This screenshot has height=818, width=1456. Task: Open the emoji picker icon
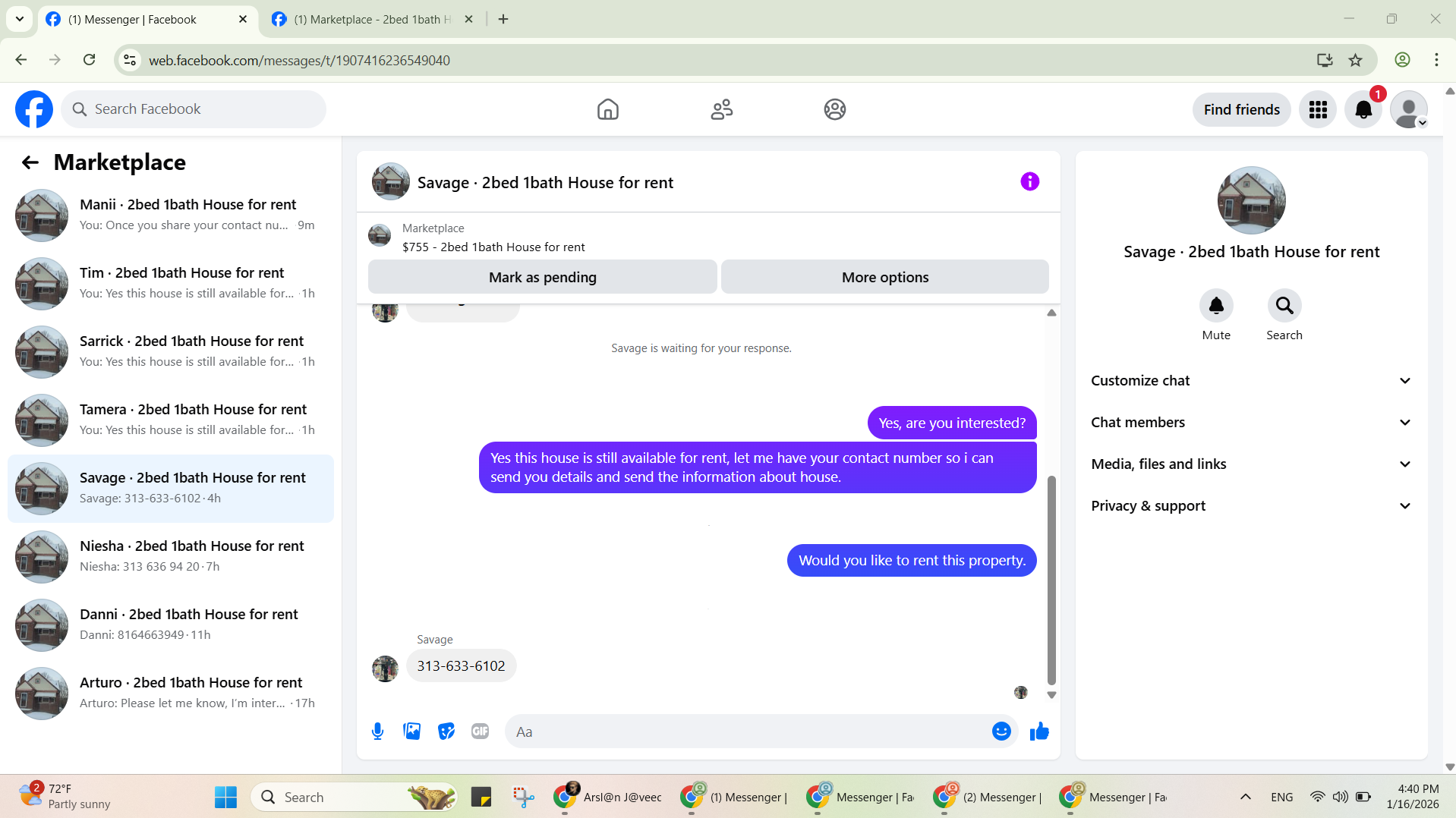click(1001, 731)
